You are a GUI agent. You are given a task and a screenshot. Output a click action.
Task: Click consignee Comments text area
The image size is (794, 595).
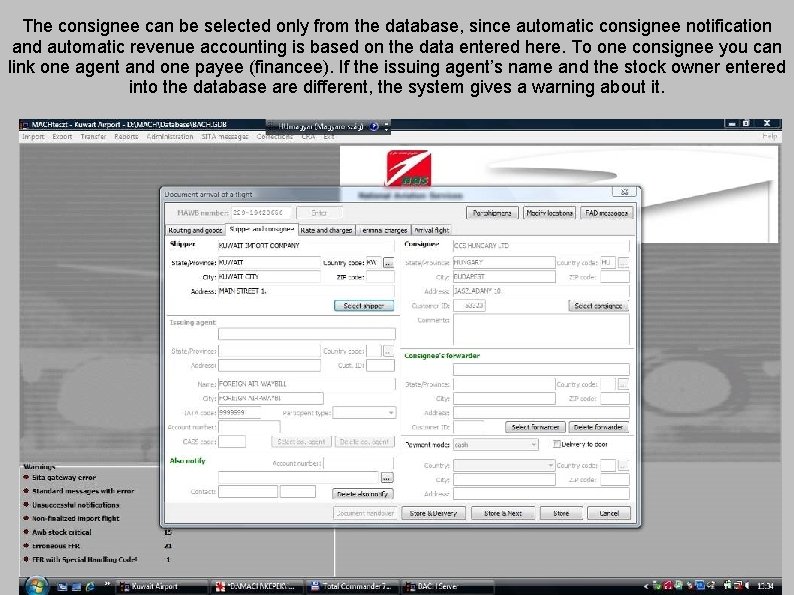541,329
